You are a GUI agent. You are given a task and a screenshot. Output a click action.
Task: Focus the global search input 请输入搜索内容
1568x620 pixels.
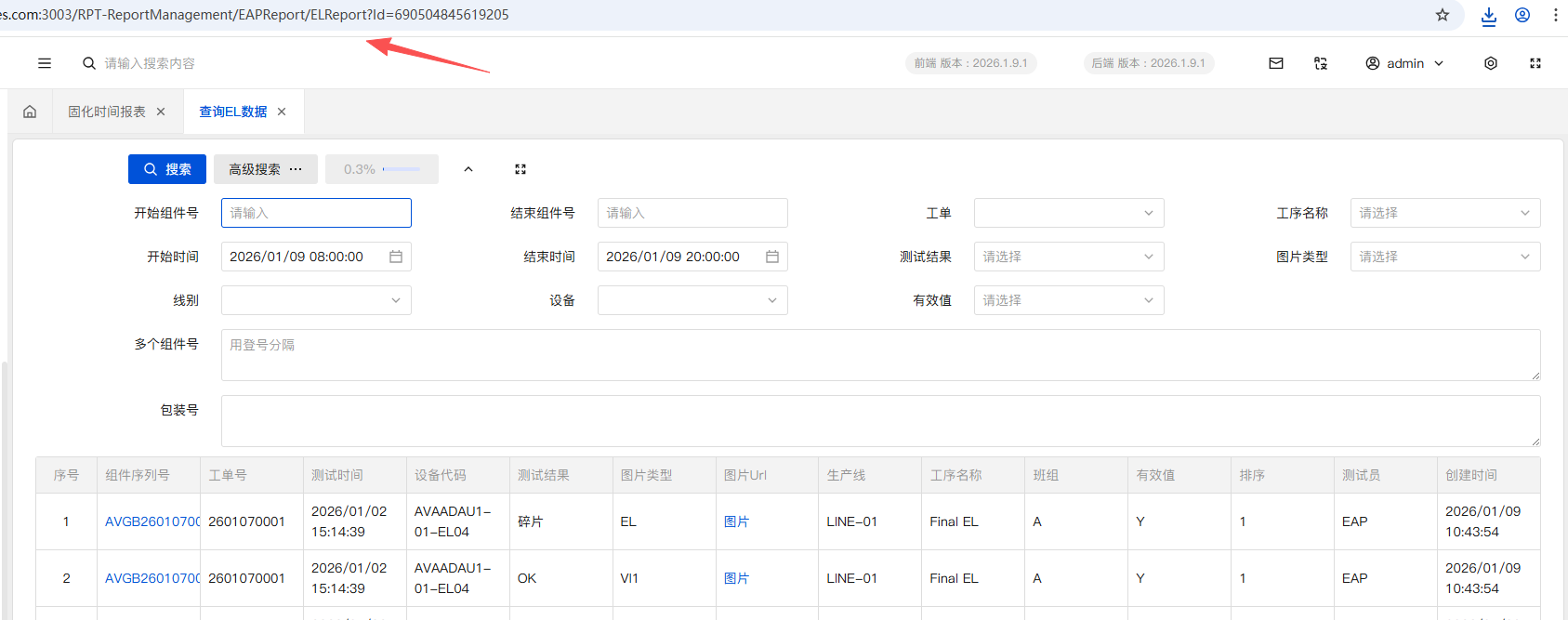coord(150,63)
